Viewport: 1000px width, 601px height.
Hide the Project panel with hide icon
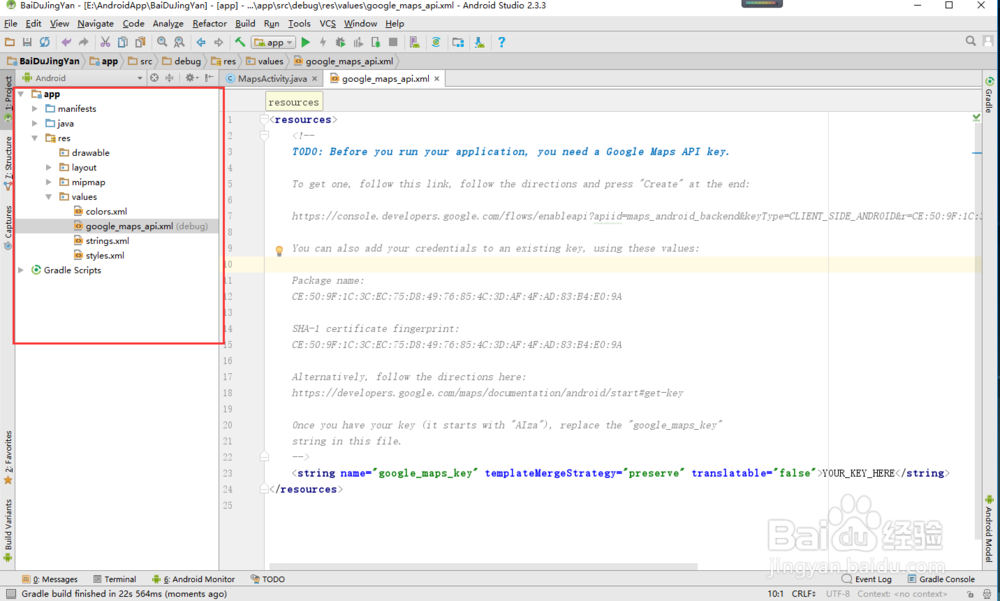click(x=209, y=78)
